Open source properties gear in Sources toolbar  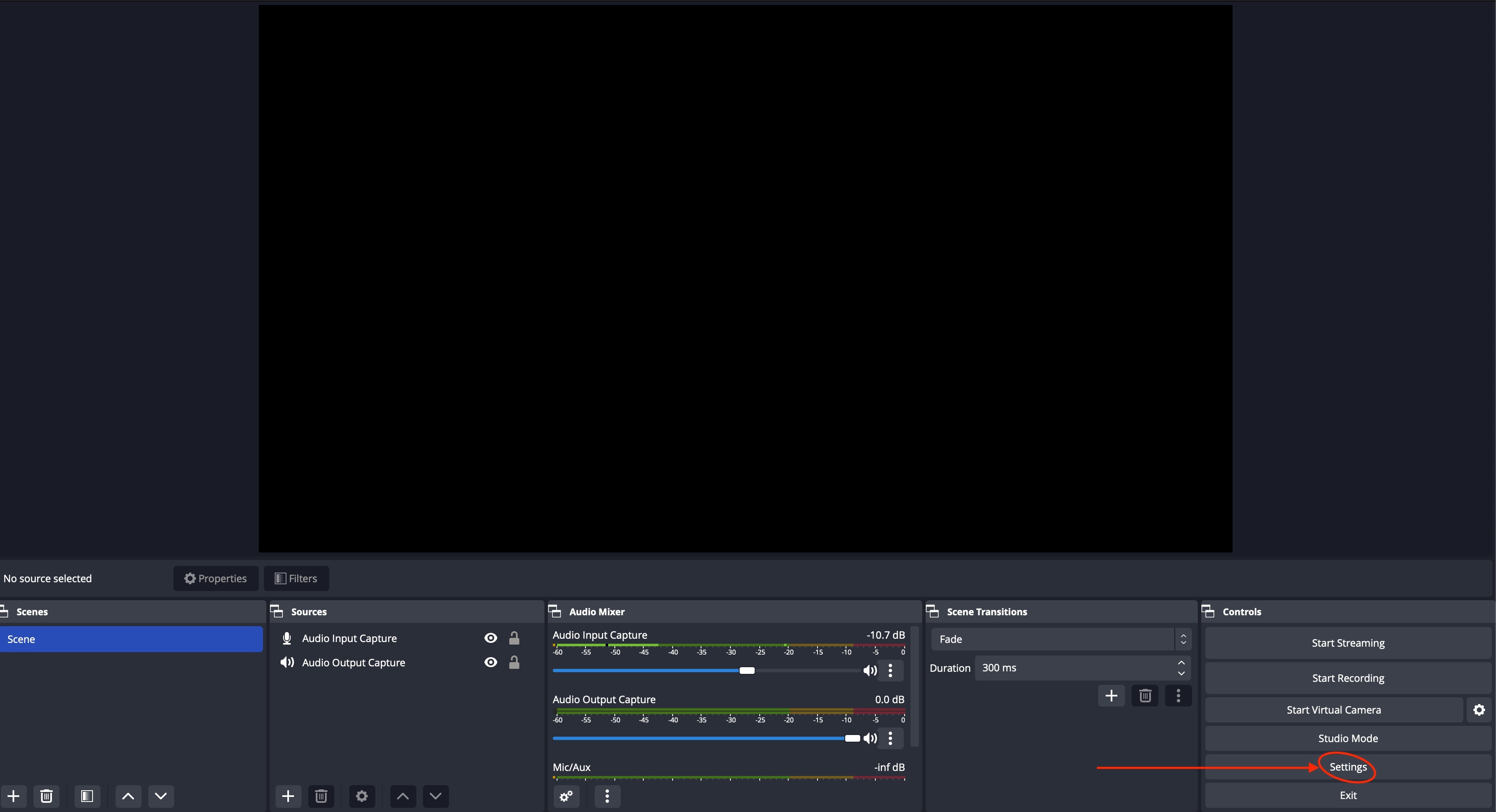(361, 796)
